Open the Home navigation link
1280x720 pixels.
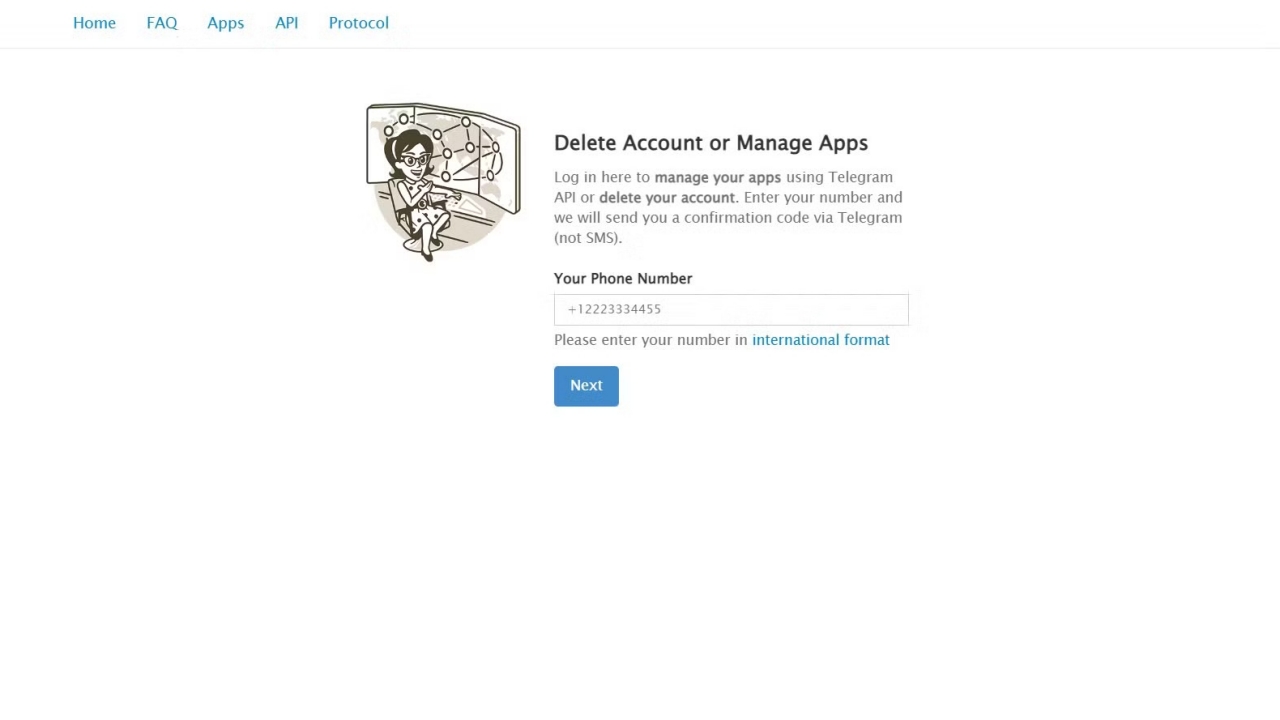pyautogui.click(x=94, y=23)
